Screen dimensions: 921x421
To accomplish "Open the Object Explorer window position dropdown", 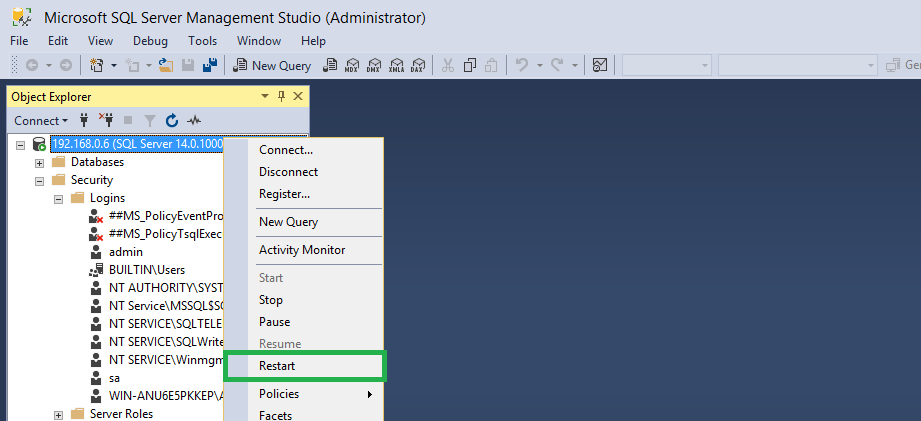I will click(x=265, y=96).
